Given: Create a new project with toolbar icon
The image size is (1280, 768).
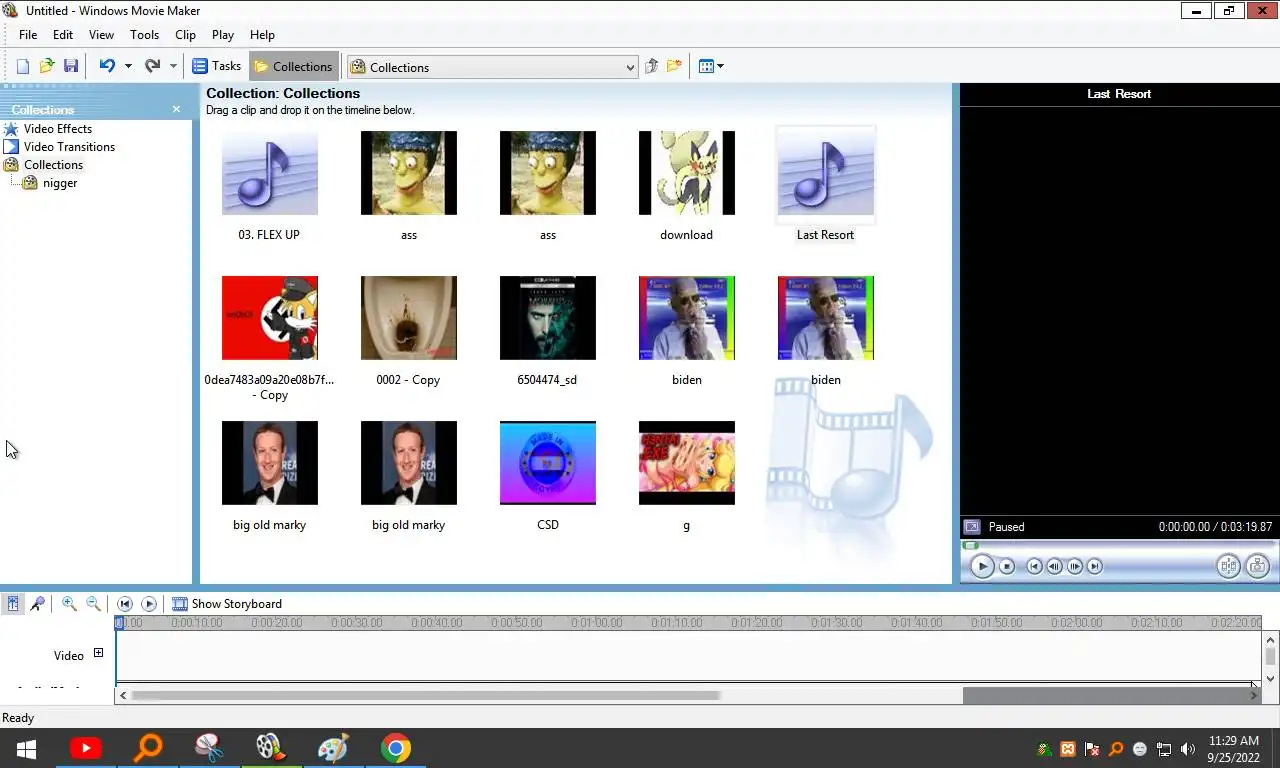Looking at the screenshot, I should tap(22, 66).
